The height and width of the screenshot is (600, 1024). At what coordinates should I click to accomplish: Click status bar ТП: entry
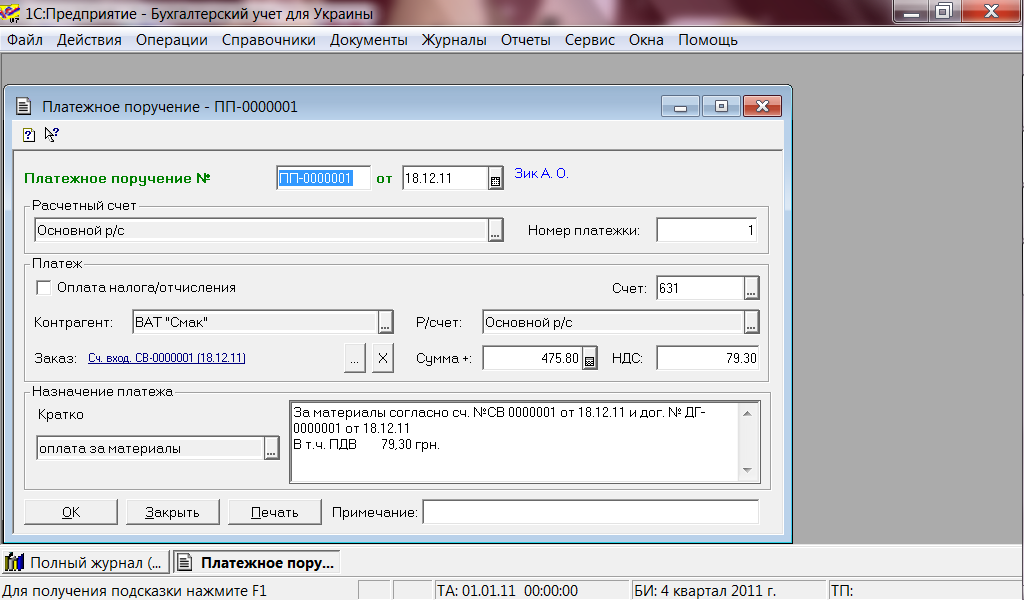tap(925, 591)
